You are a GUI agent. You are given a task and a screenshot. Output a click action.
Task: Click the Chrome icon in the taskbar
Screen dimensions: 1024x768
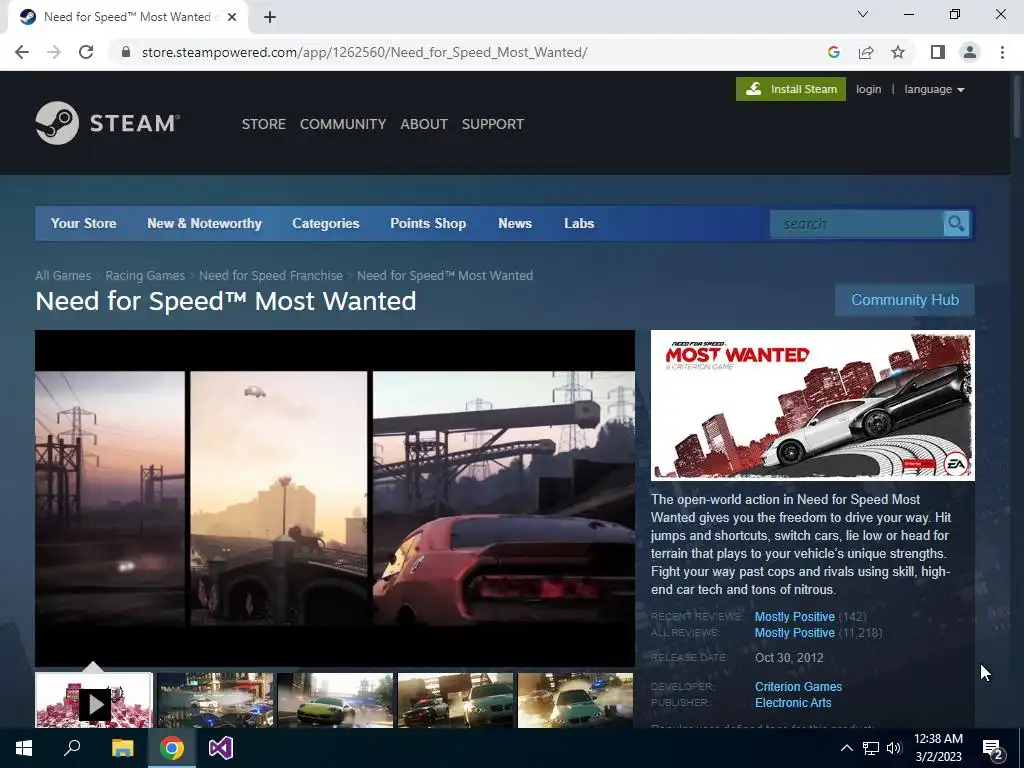pos(172,748)
